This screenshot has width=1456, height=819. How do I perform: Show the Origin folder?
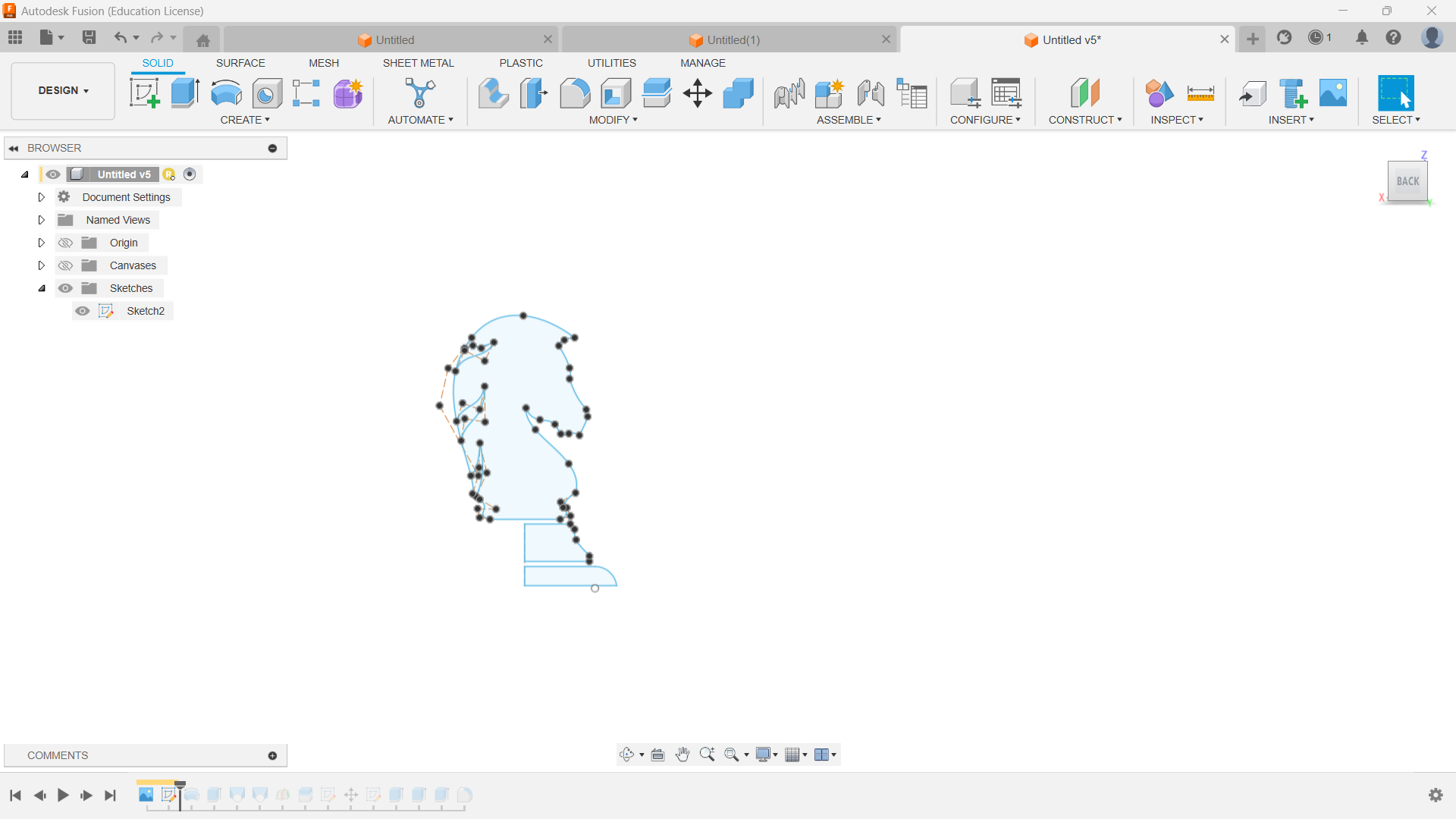pyautogui.click(x=66, y=243)
